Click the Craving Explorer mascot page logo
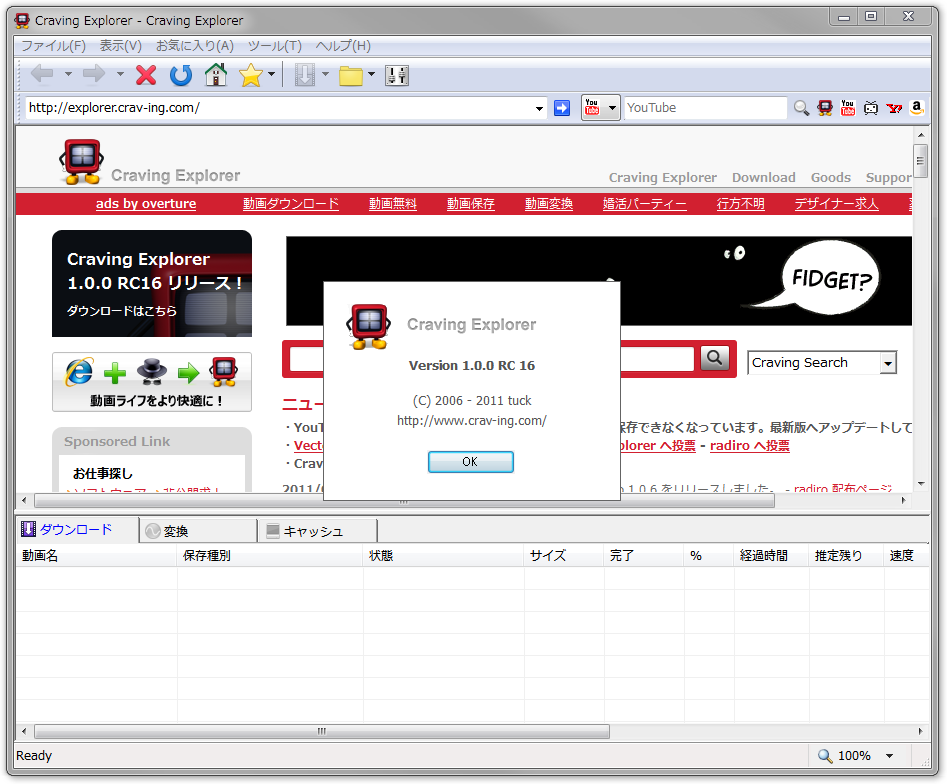The width and height of the screenshot is (947, 784). [82, 161]
